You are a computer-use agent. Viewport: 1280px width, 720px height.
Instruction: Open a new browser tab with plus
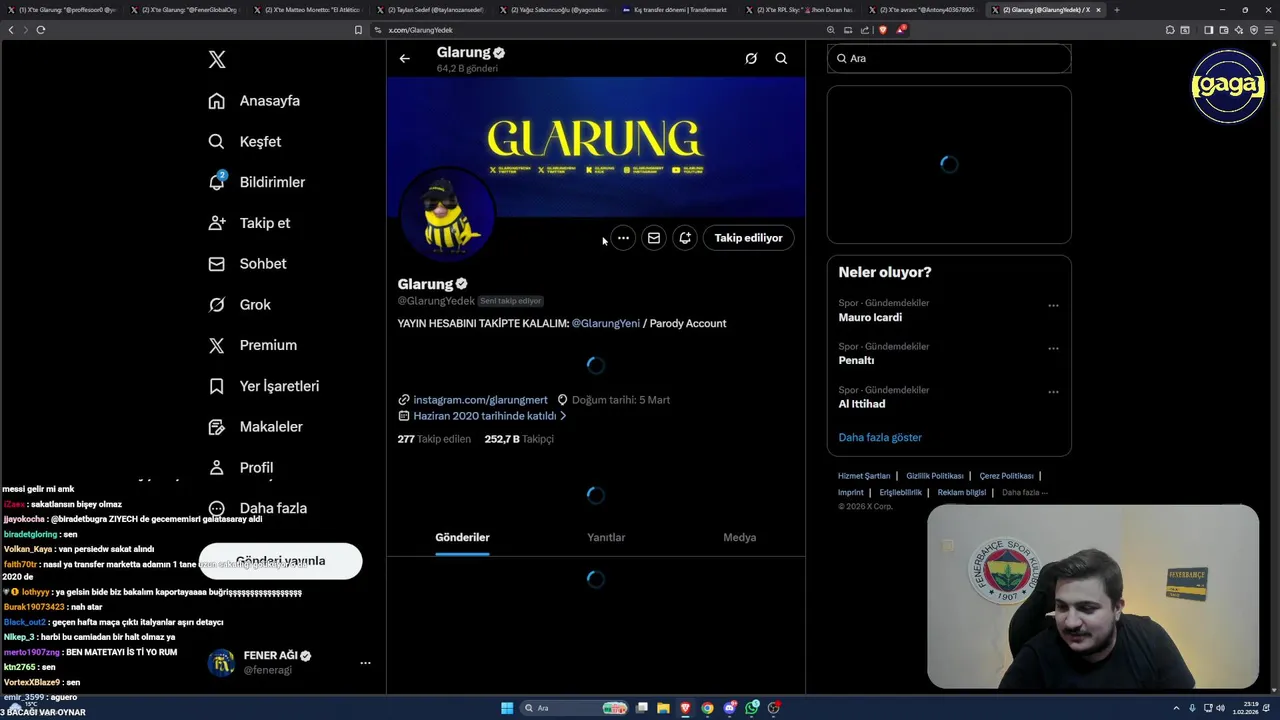pos(1117,10)
